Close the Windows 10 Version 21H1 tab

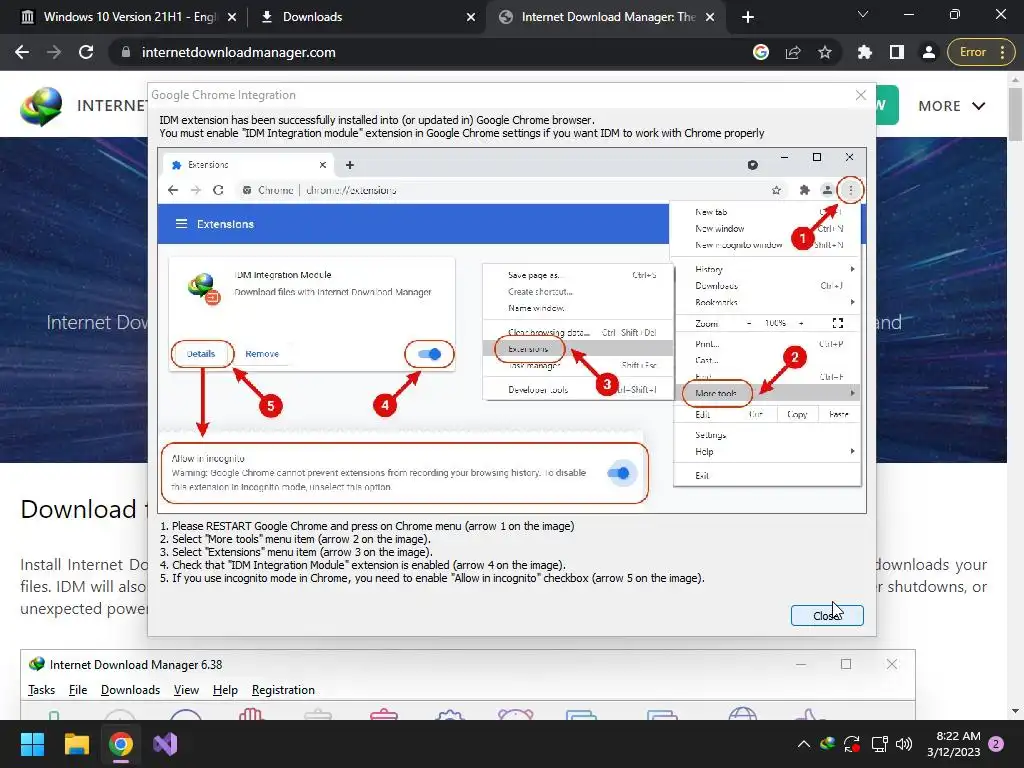coord(232,17)
